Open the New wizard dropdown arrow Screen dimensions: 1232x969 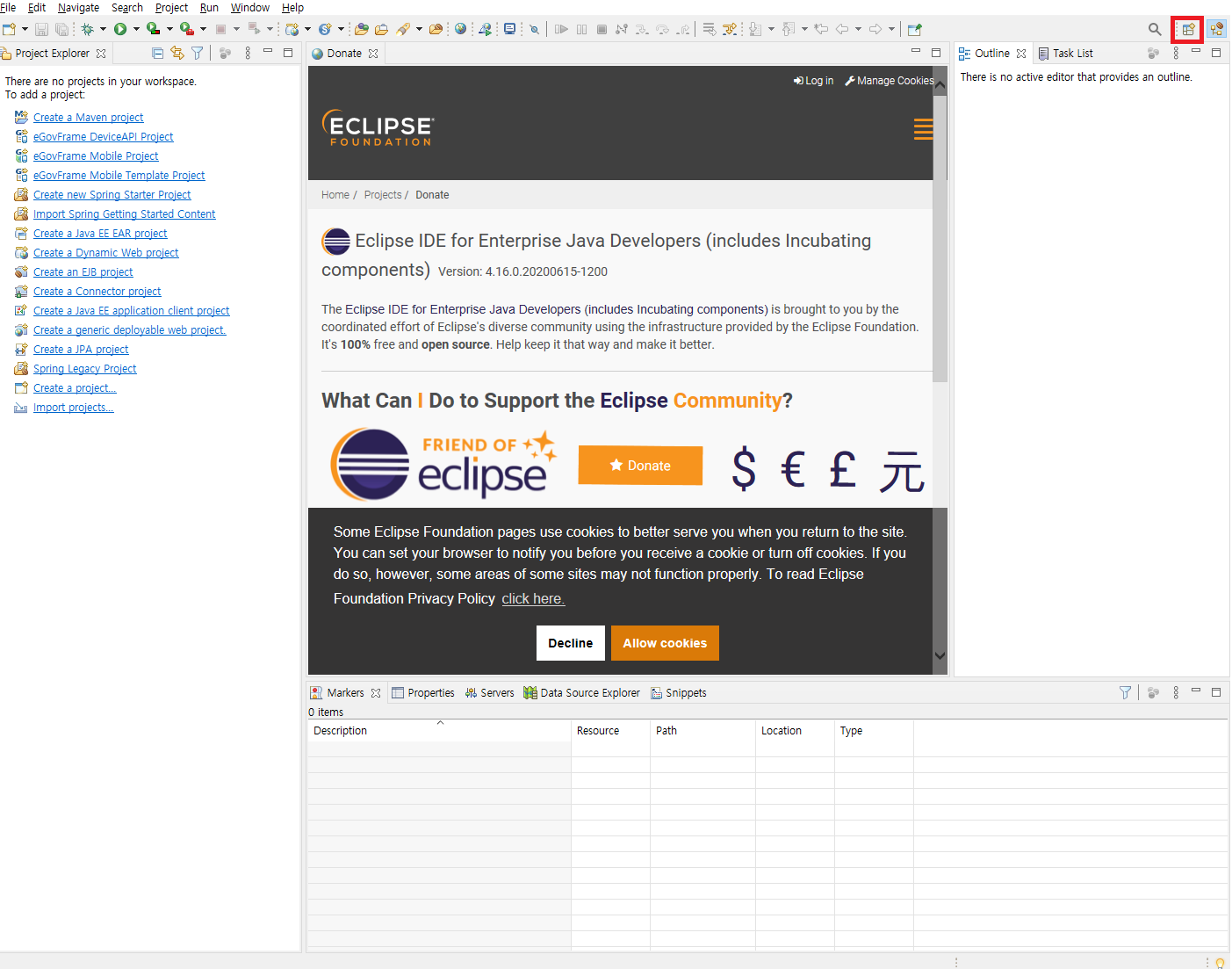pyautogui.click(x=25, y=29)
